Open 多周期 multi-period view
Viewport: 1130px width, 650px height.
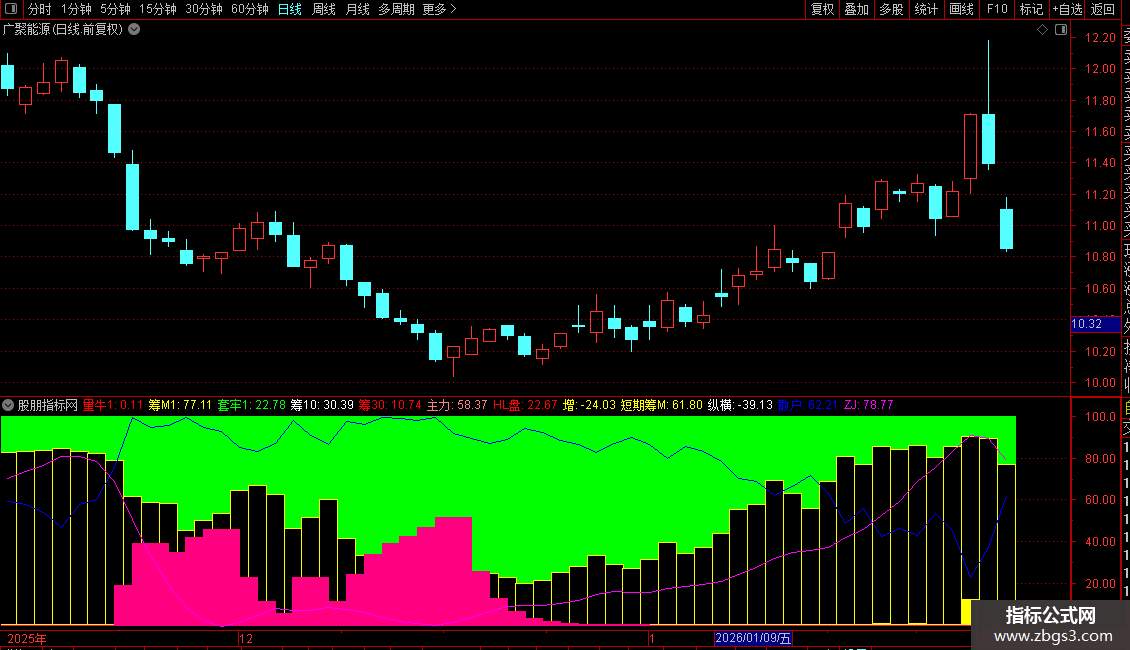396,9
